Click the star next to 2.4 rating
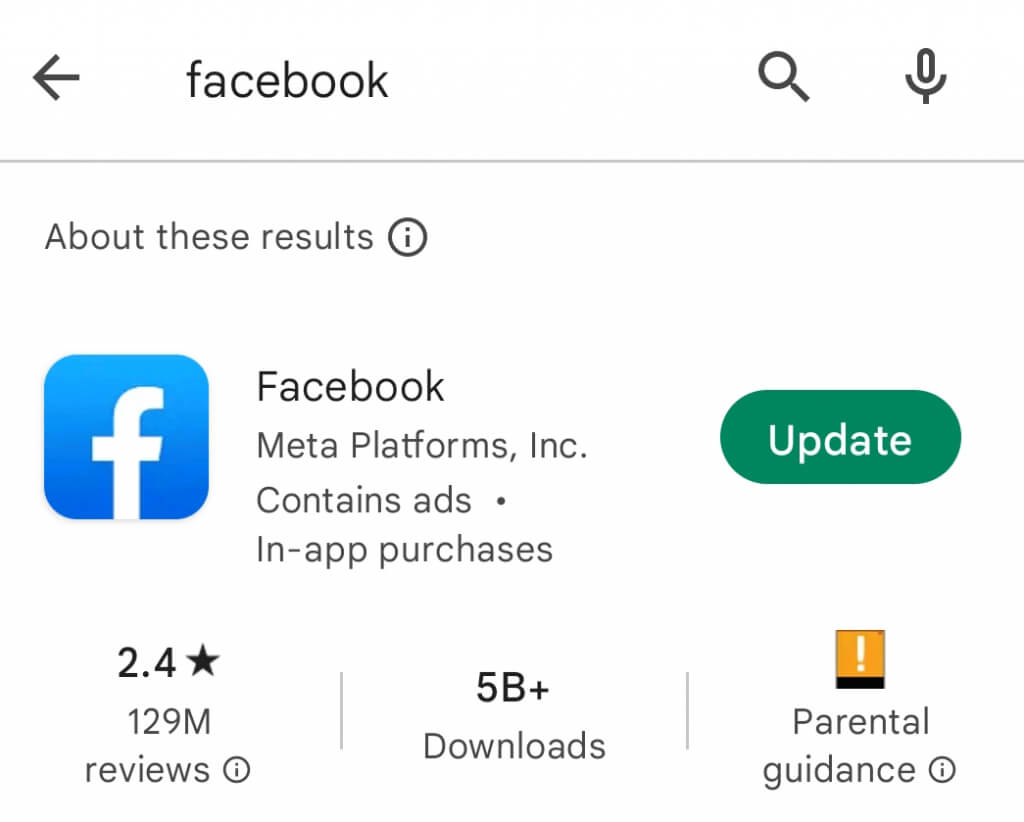The height and width of the screenshot is (822, 1024). 203,661
